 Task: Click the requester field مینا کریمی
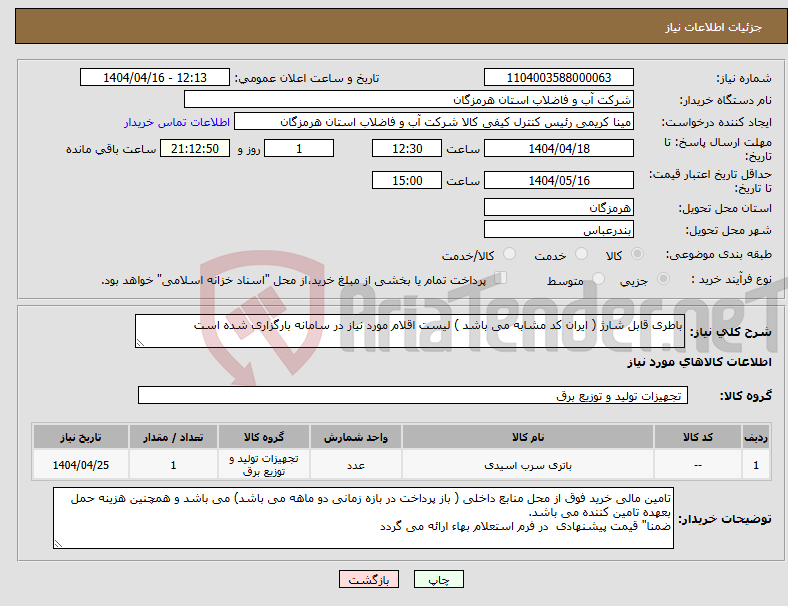click(x=434, y=122)
